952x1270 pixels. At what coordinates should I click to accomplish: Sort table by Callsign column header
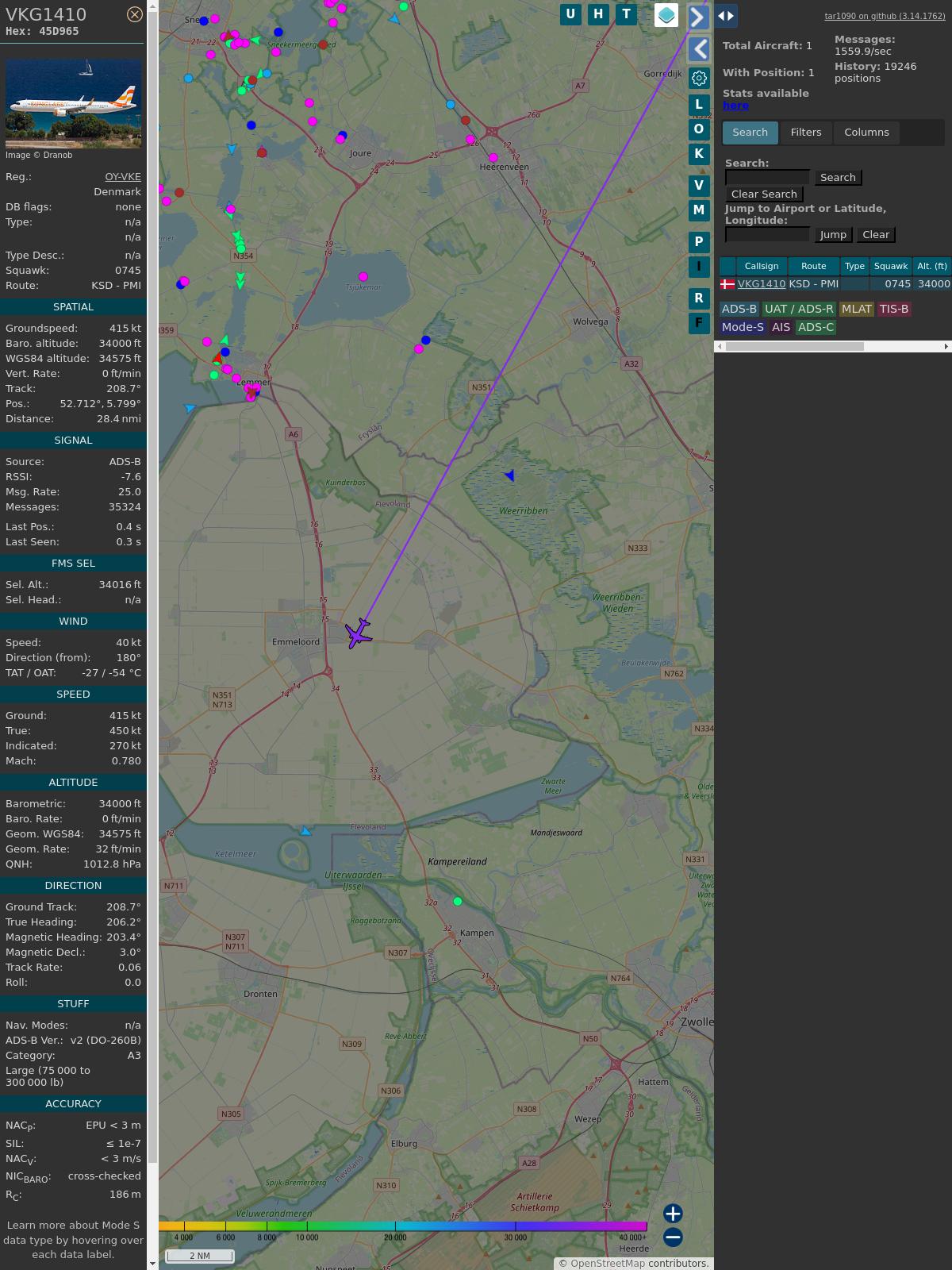(x=762, y=266)
